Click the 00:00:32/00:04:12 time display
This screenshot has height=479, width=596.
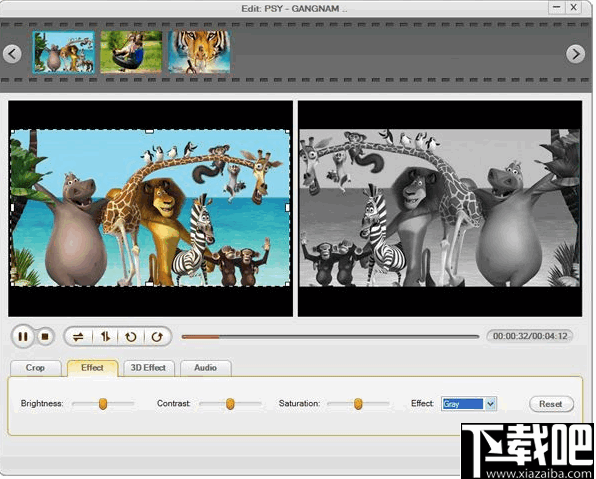click(x=530, y=336)
